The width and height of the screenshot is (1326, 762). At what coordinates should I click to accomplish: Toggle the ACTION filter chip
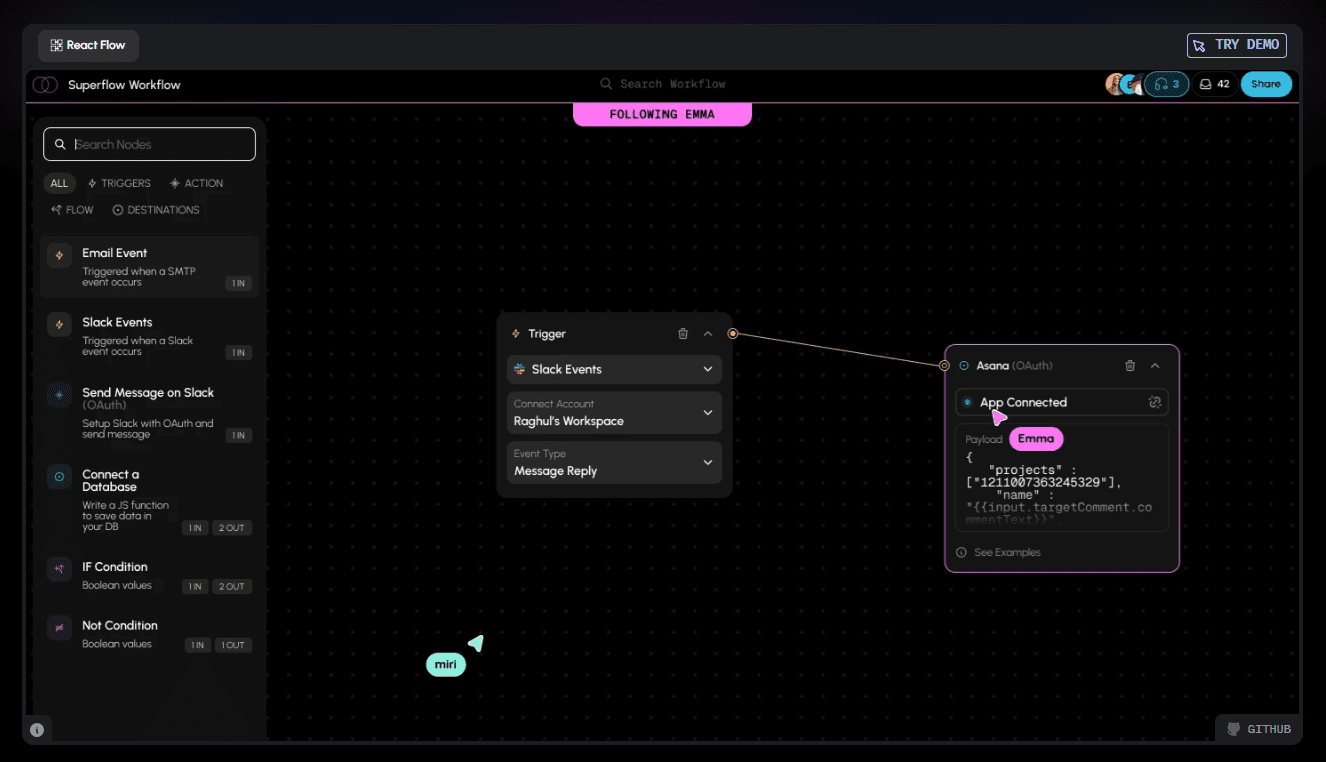tap(196, 183)
